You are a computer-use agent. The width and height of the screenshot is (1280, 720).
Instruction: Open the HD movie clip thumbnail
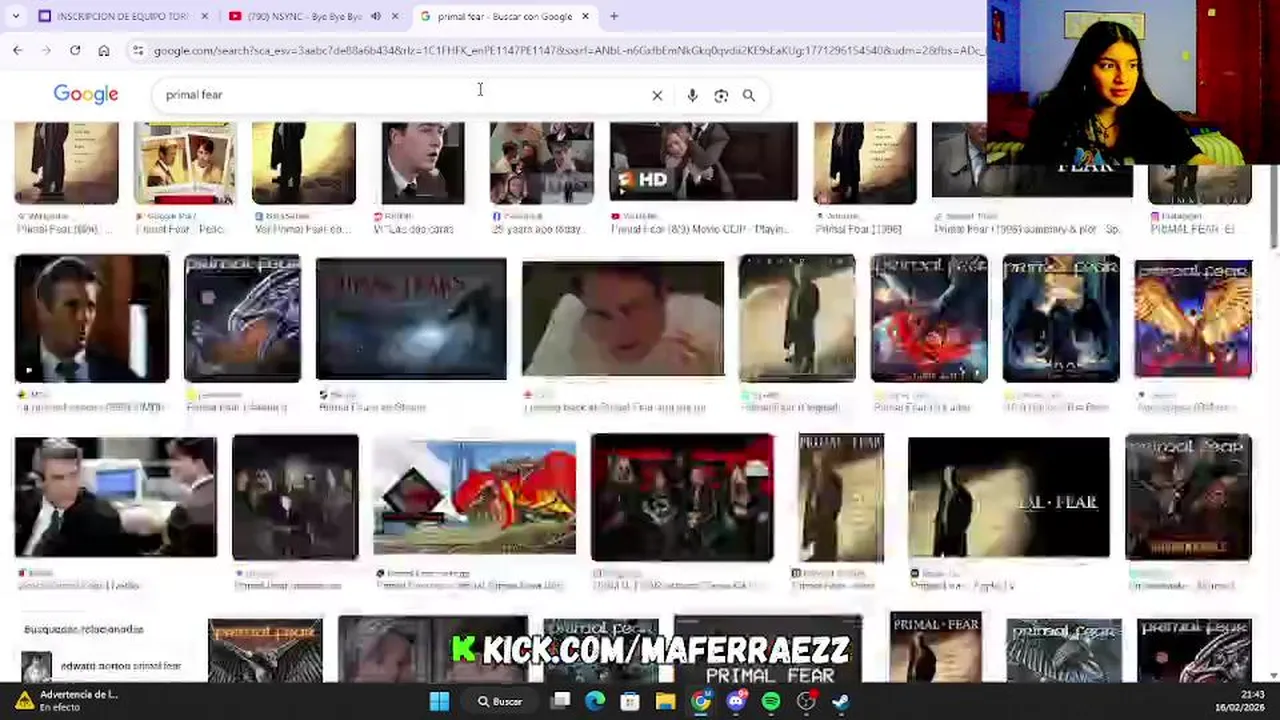pos(704,162)
